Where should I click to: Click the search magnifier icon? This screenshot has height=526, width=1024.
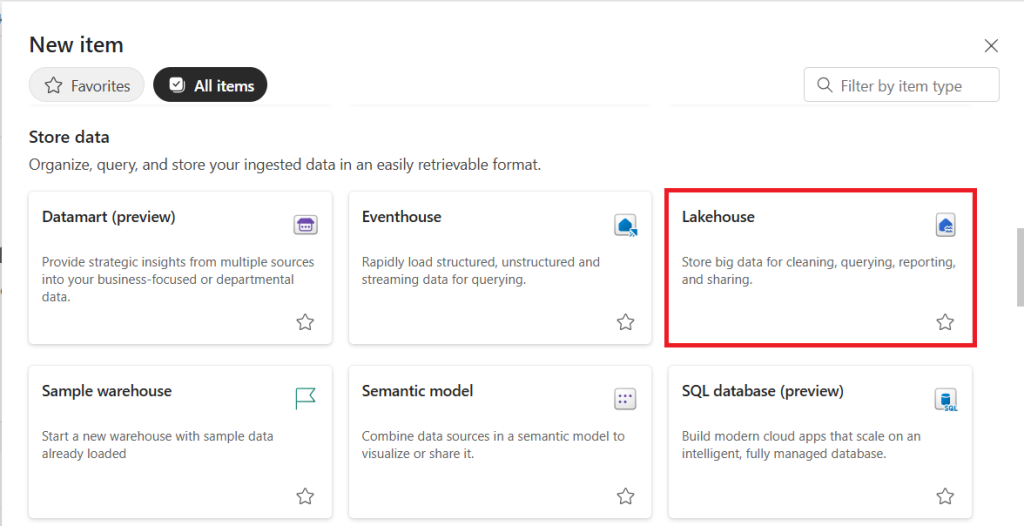(x=825, y=86)
